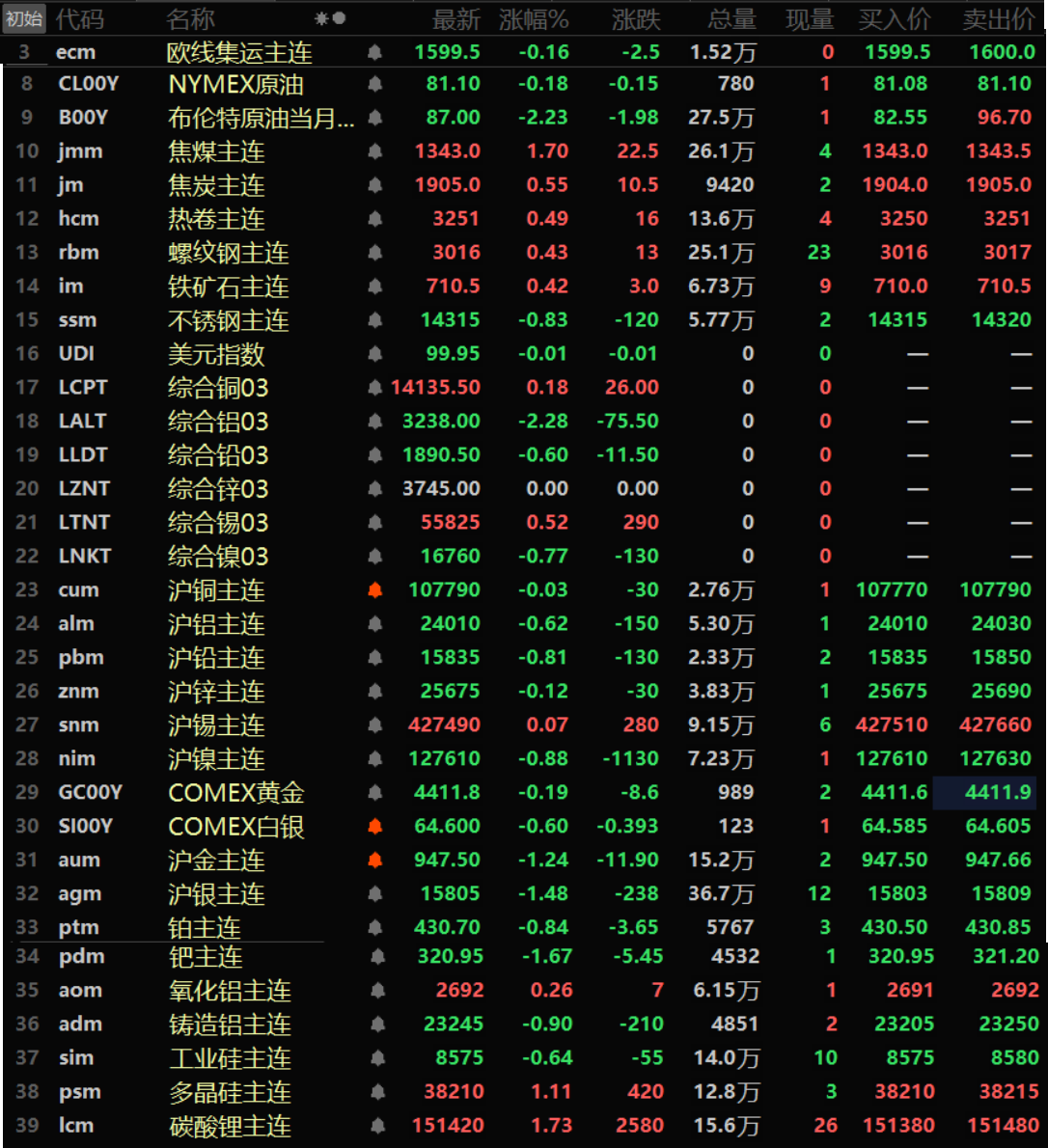The width and height of the screenshot is (1048, 1148).
Task: Click alert bell for 螺纹钢主连
Action: tap(375, 253)
